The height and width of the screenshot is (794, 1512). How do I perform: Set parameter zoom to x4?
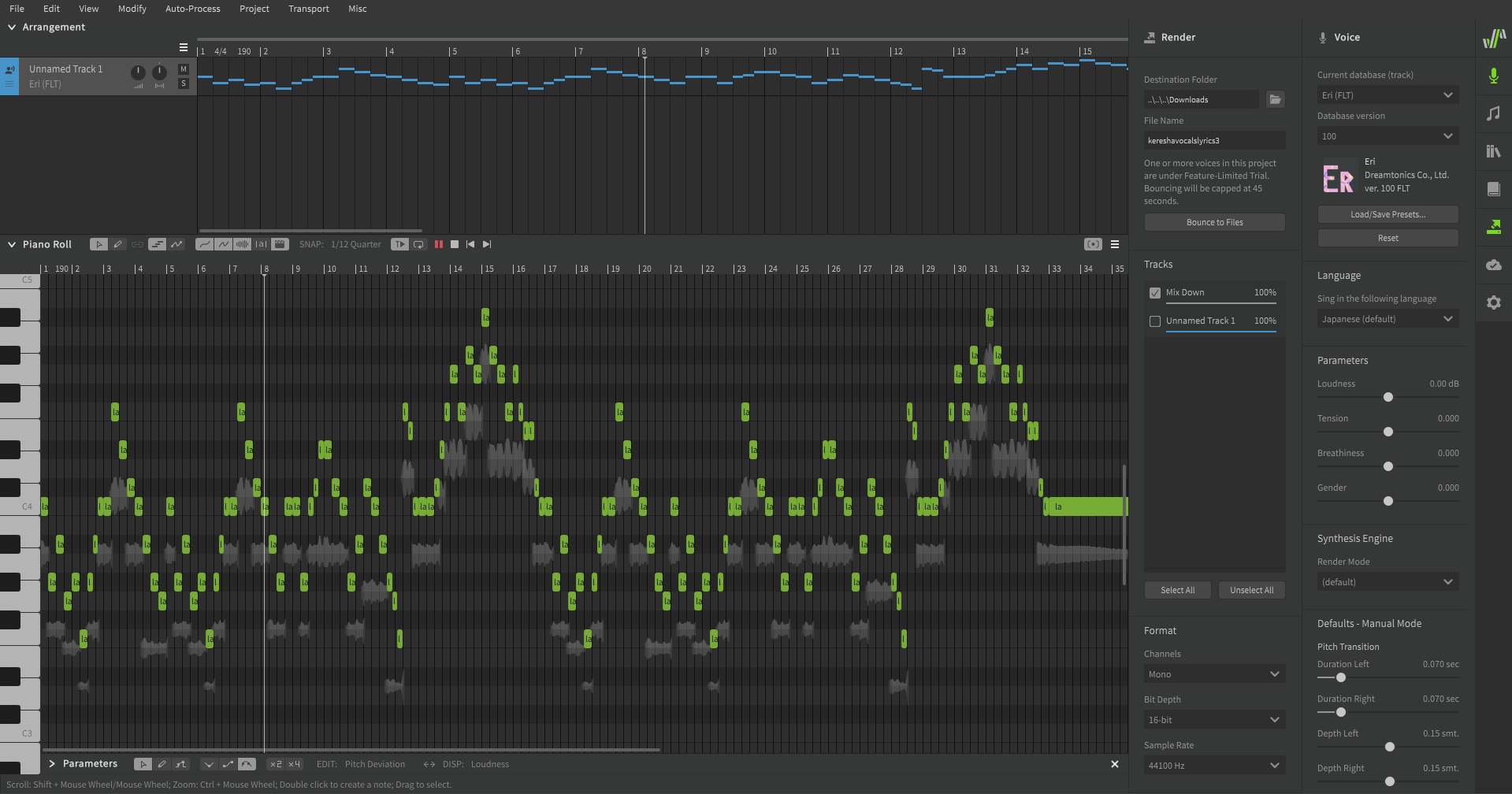294,764
